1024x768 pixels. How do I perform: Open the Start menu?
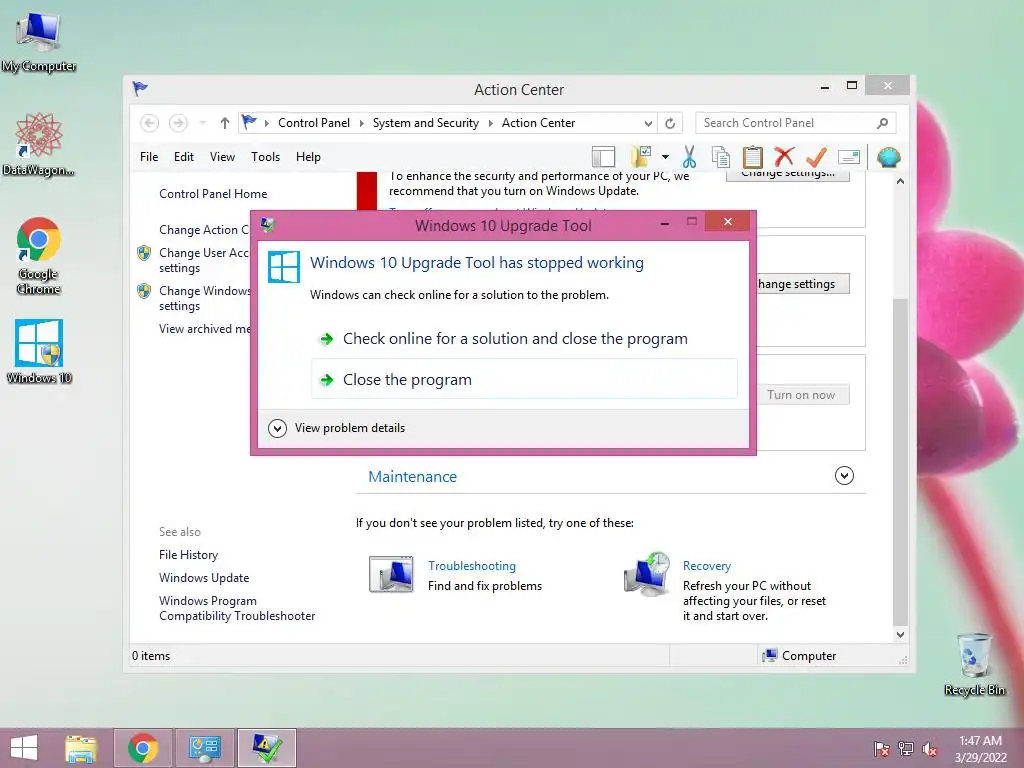(x=24, y=748)
